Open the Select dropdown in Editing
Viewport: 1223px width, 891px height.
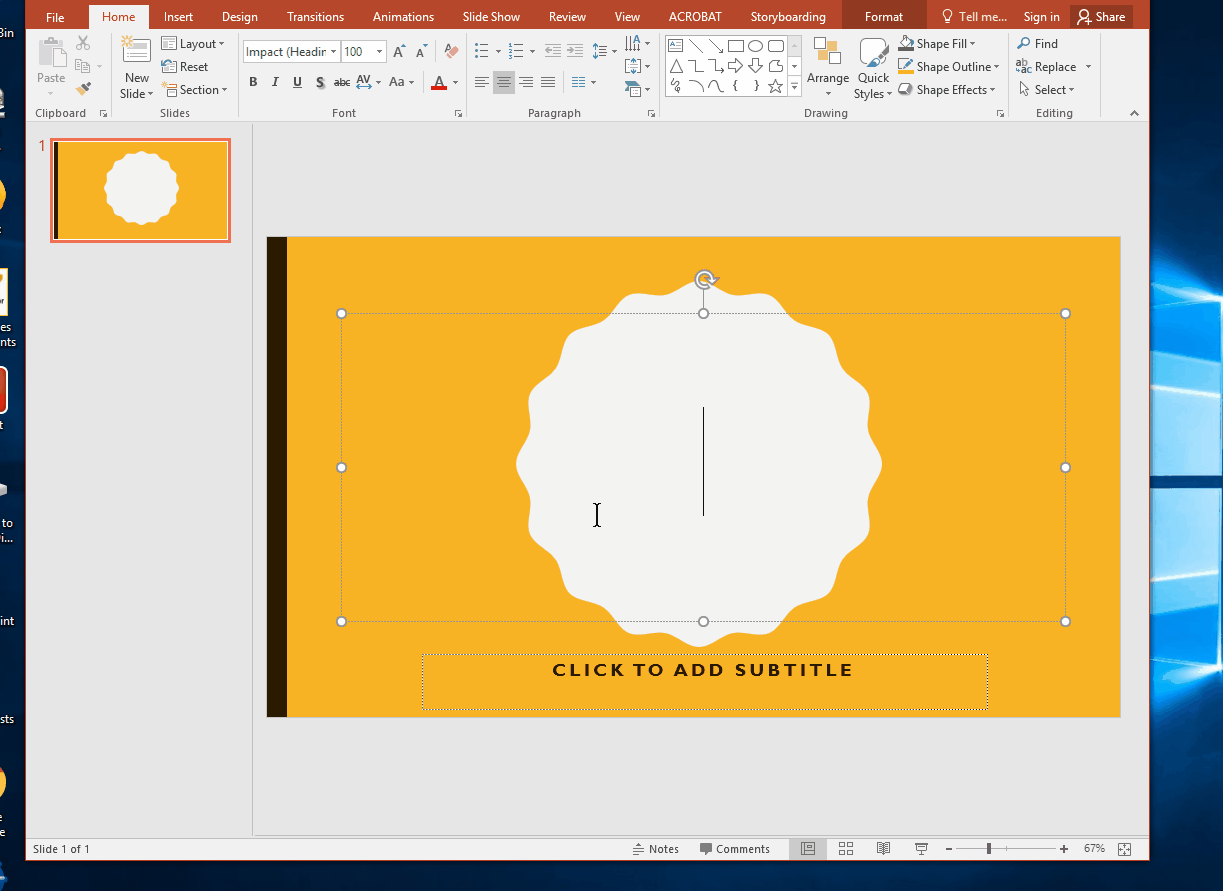pyautogui.click(x=1045, y=90)
